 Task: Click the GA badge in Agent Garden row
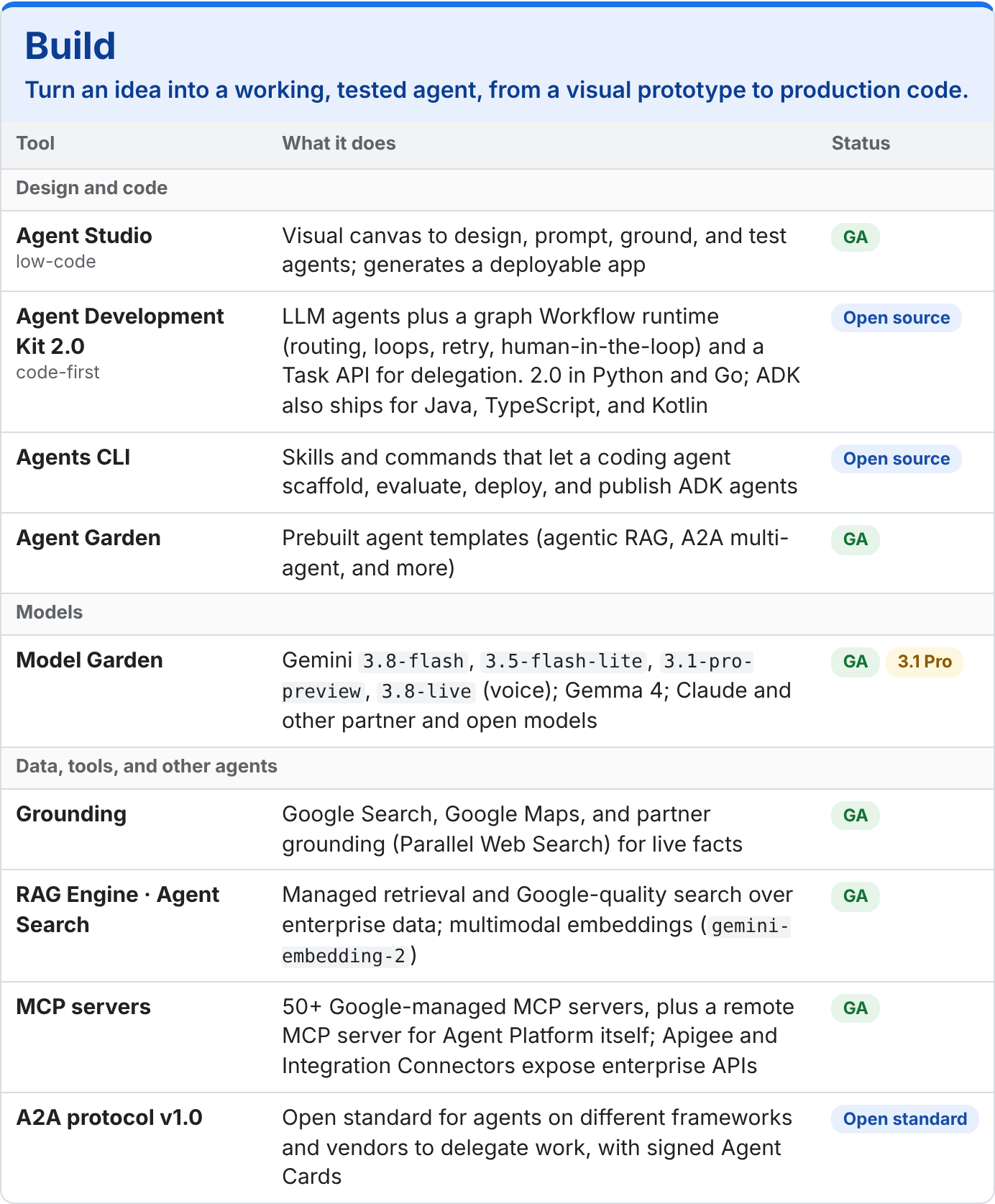coord(856,539)
